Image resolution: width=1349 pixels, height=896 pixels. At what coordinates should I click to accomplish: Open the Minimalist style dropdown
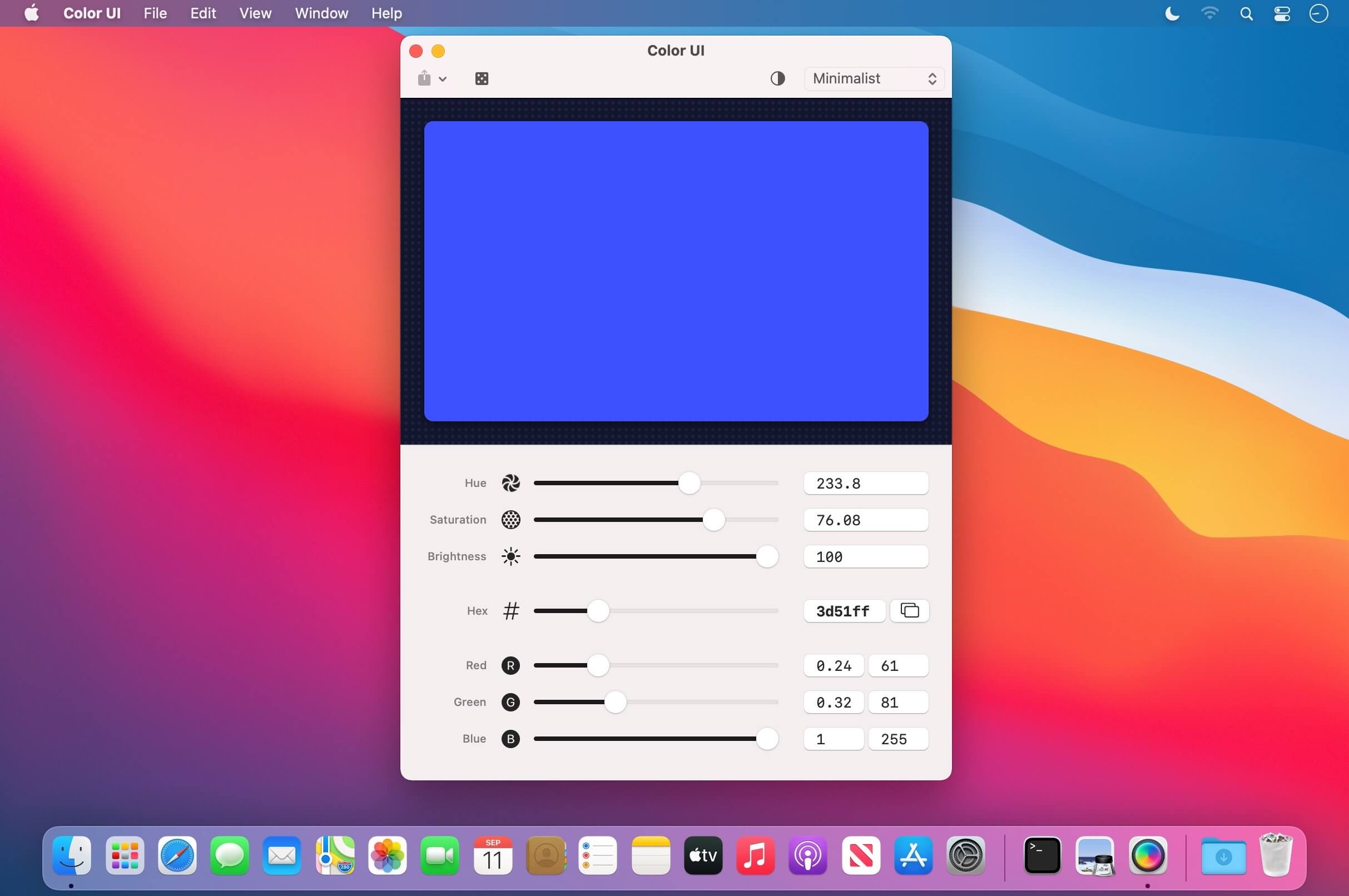point(874,78)
